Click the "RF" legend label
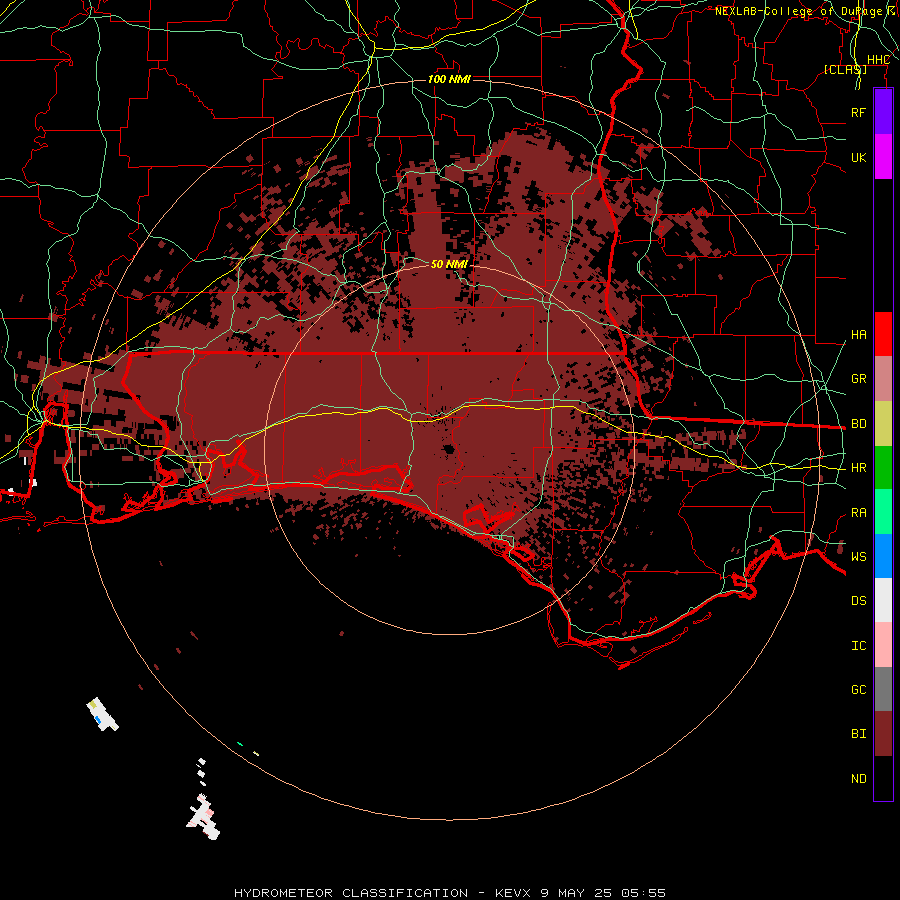The image size is (900, 900). (x=858, y=112)
